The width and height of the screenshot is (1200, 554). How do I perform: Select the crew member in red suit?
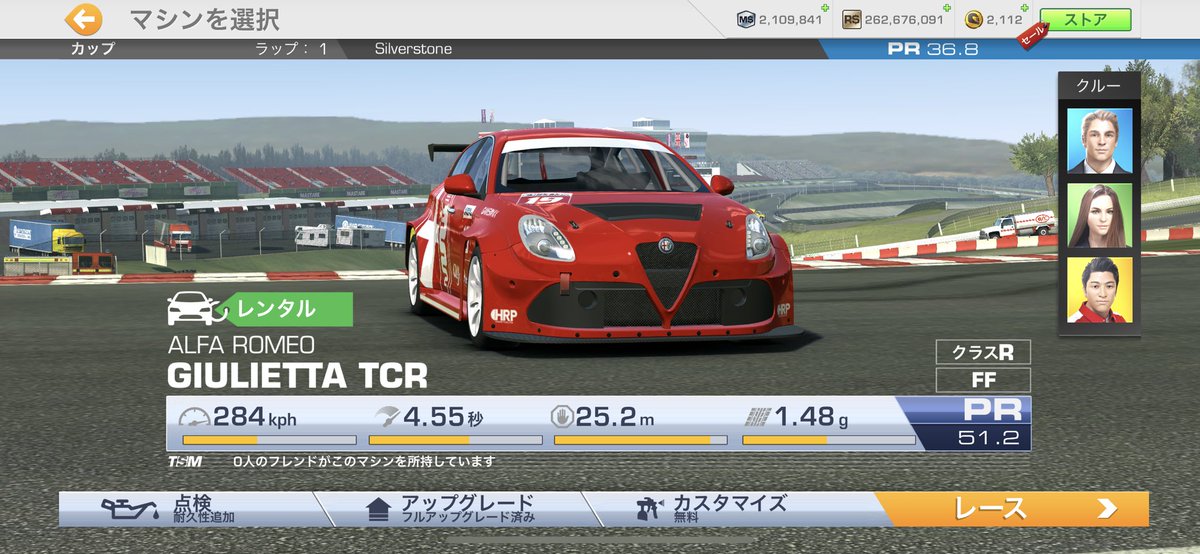[x=1099, y=290]
